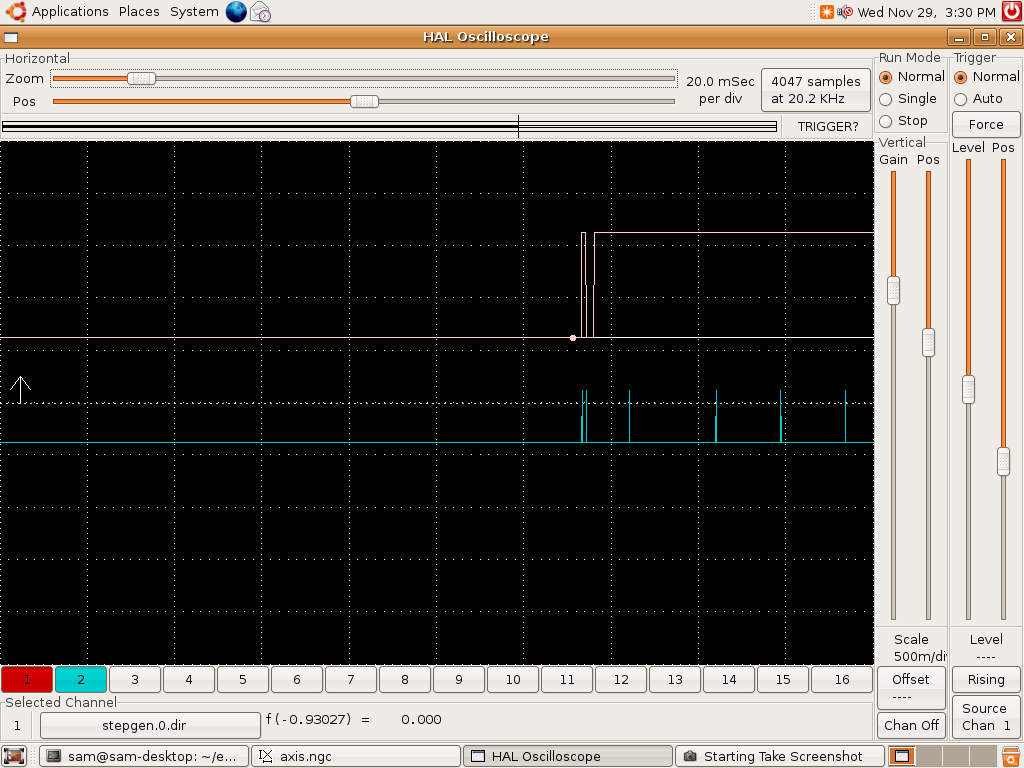This screenshot has width=1024, height=768.
Task: Click the f(-0.93027) = 0.000 cursor readout
Action: coord(353,720)
